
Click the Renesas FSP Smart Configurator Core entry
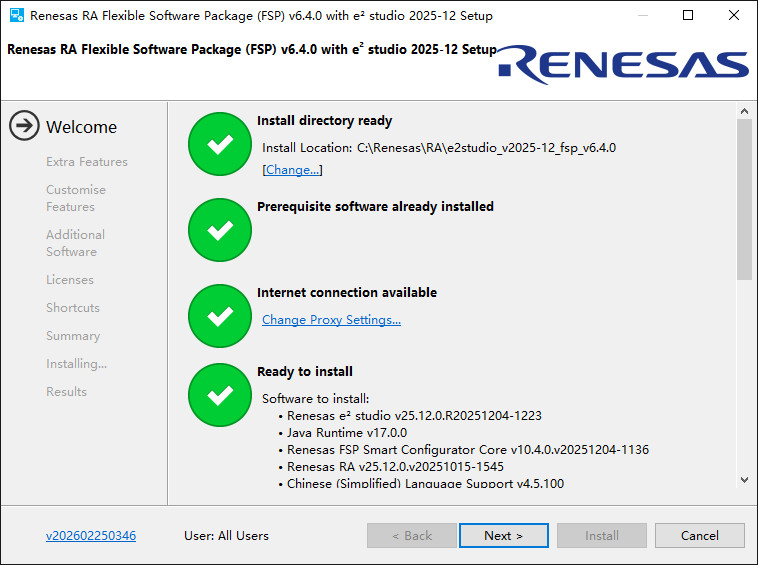tap(468, 449)
